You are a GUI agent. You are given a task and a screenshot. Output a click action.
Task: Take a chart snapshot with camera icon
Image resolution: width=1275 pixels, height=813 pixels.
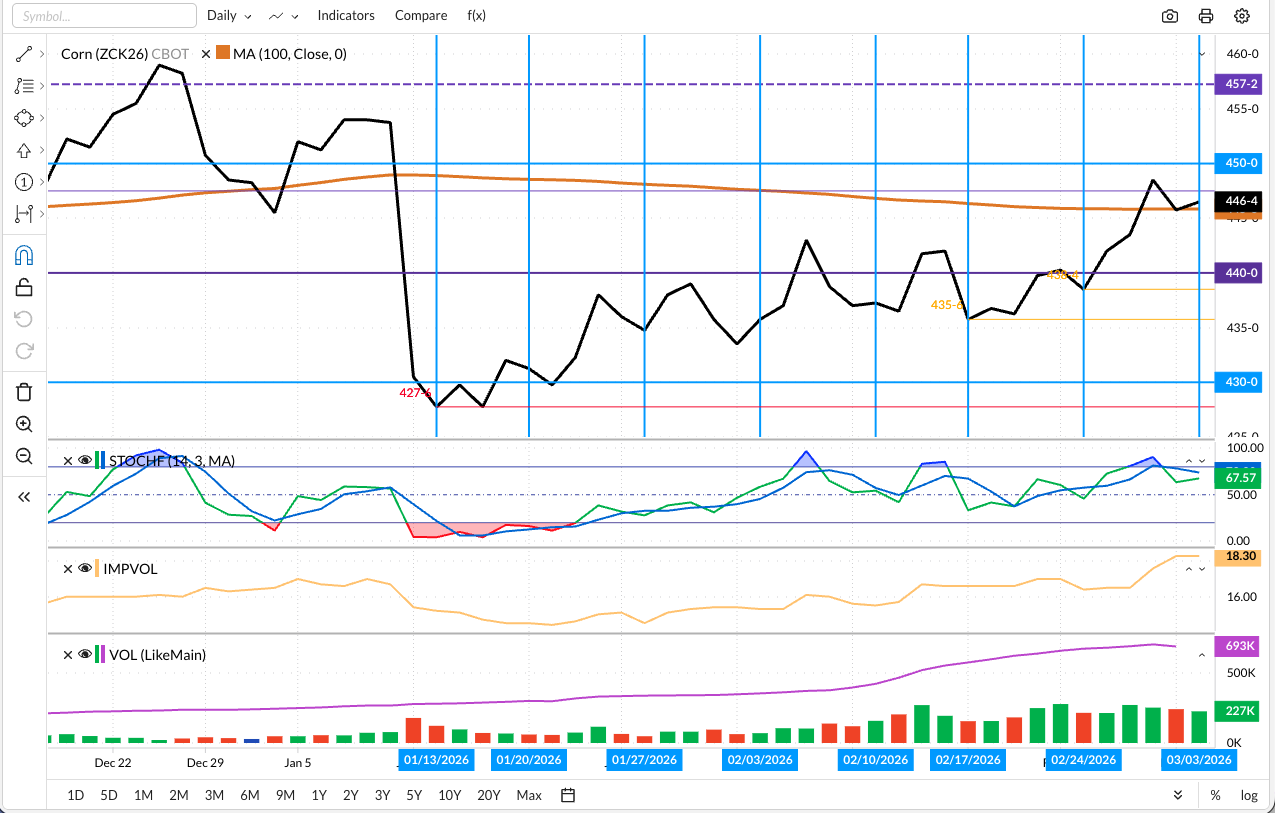(1169, 16)
